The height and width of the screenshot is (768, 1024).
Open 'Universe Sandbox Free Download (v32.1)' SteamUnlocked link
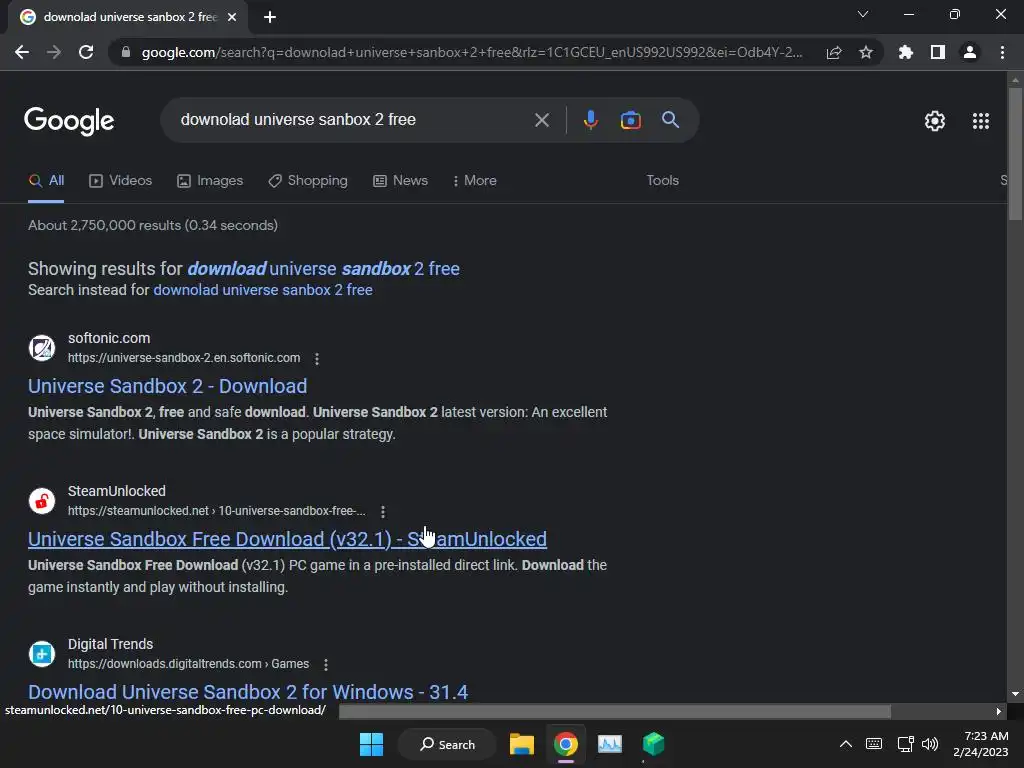(287, 539)
